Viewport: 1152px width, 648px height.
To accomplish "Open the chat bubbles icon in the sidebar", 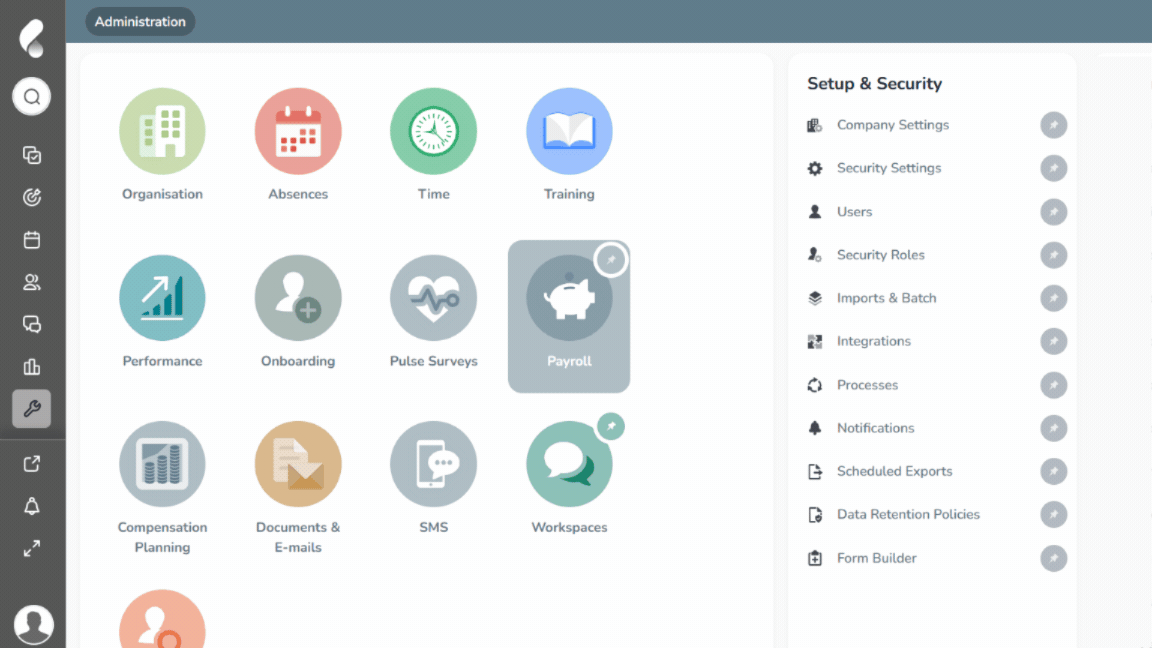I will (x=32, y=324).
